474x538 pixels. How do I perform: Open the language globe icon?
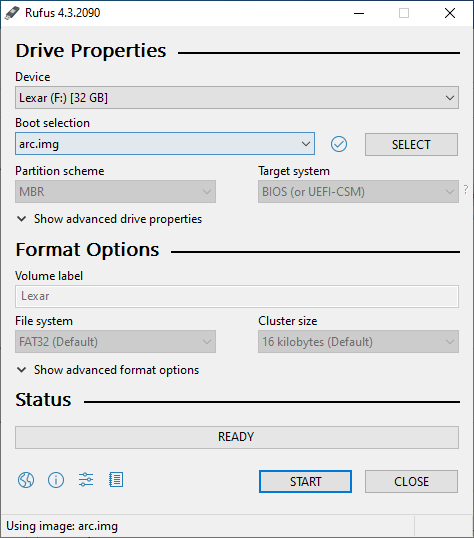[x=26, y=480]
